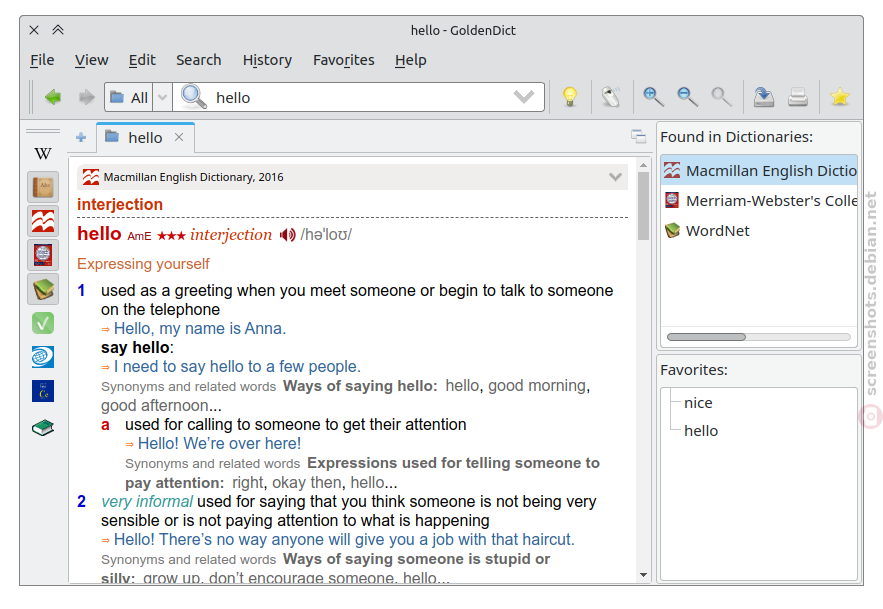883x609 pixels.
Task: Open the Help menu
Action: click(411, 60)
